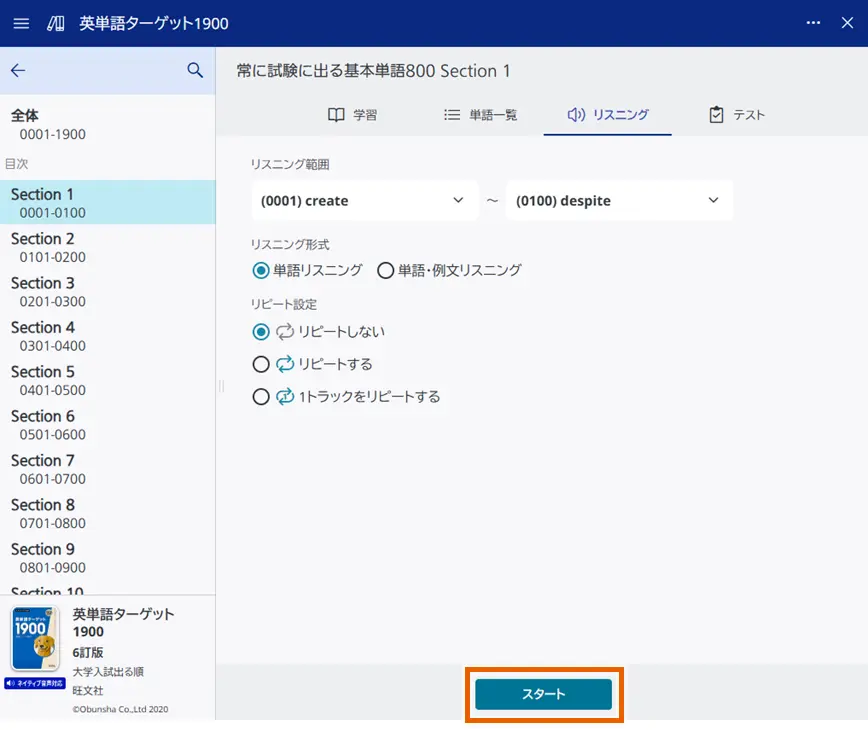
Task: Open the (0100) despite range dropdown
Action: (x=619, y=200)
